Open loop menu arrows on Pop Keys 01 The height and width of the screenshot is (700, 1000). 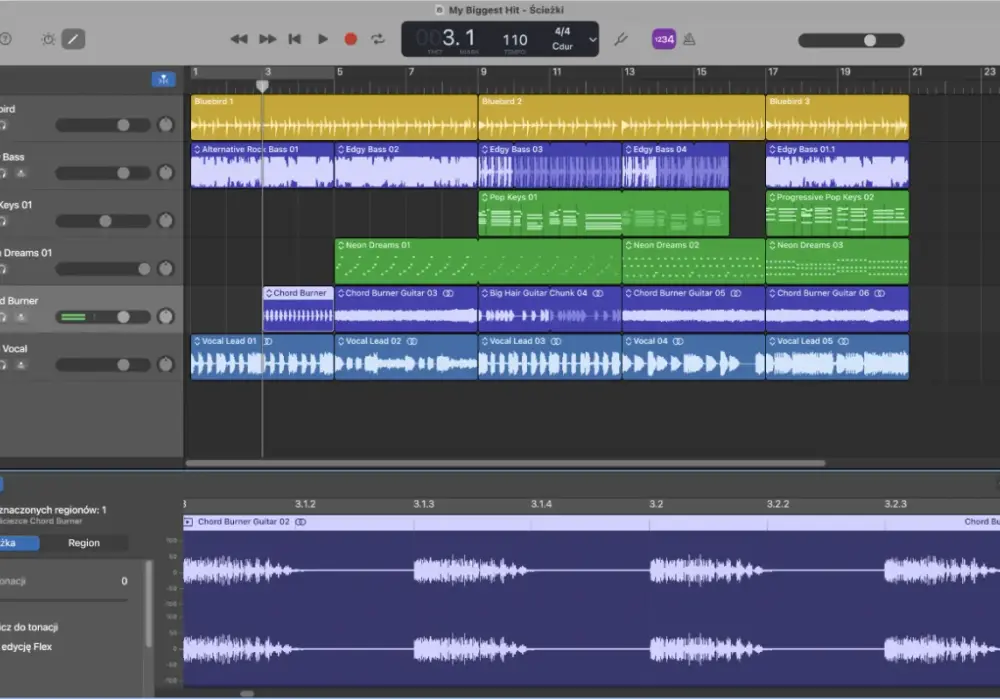485,197
